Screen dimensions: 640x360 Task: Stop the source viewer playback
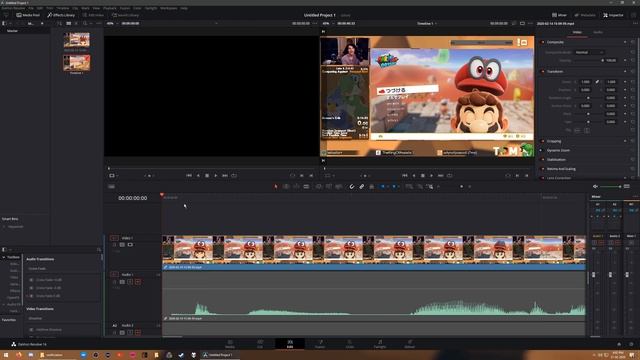[207, 176]
